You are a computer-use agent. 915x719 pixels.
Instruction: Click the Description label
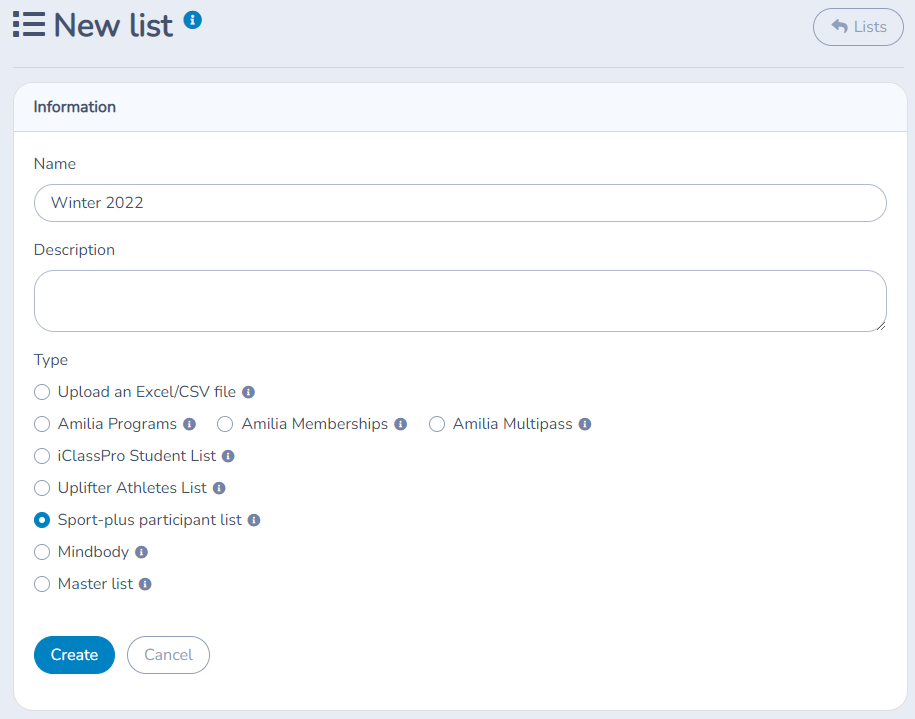point(74,250)
